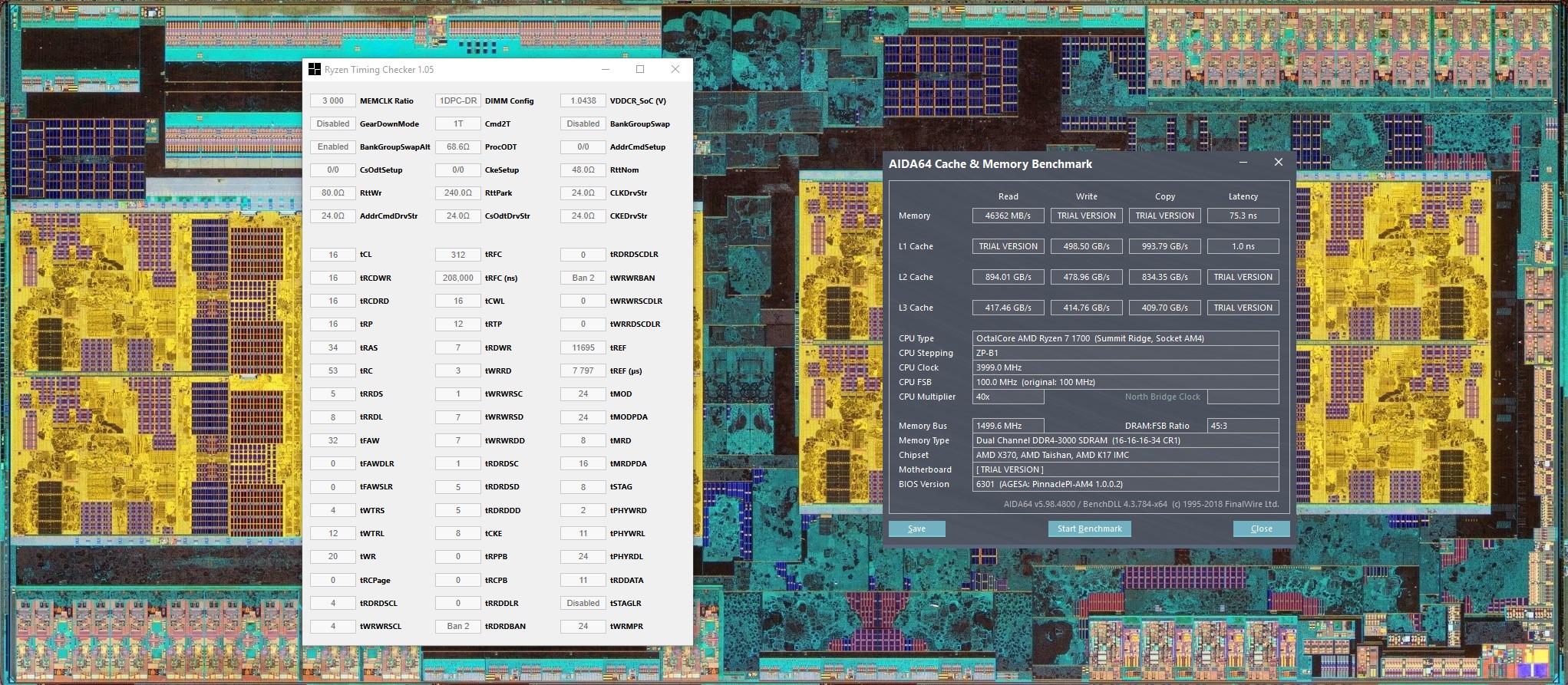The height and width of the screenshot is (685, 1568).
Task: Select the tRDDATA value 11
Action: tap(583, 580)
